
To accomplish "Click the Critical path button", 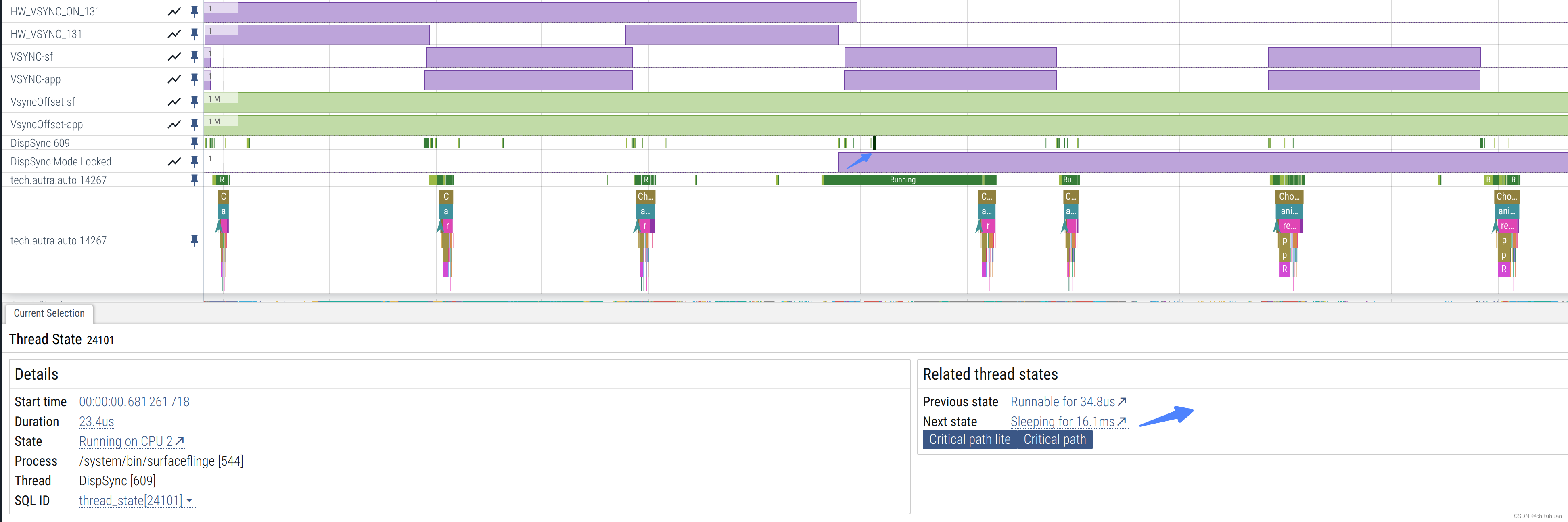I will coord(1054,440).
